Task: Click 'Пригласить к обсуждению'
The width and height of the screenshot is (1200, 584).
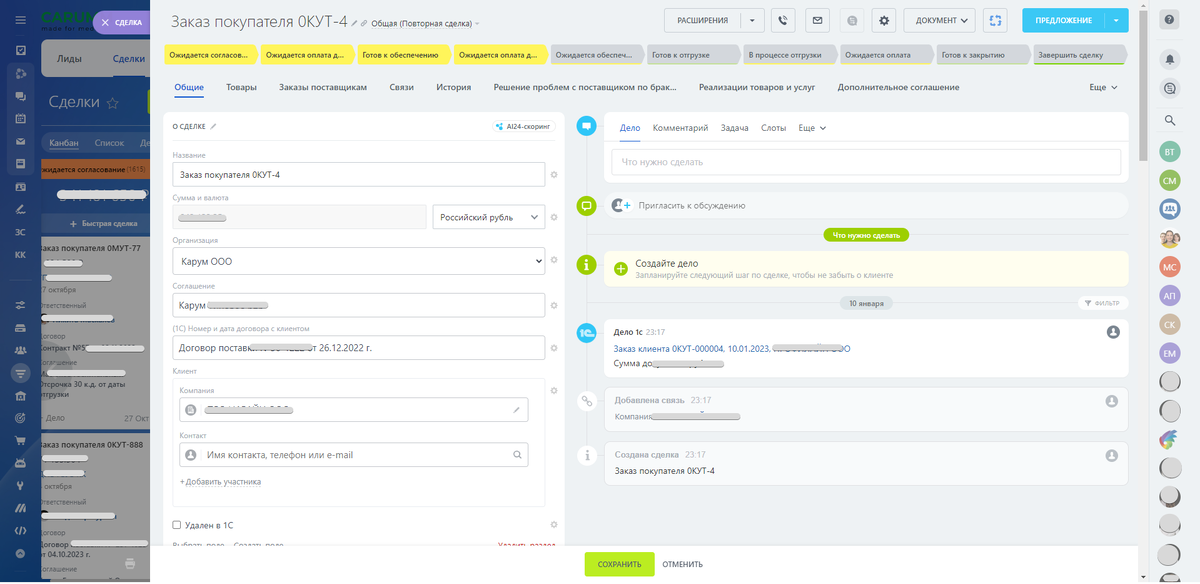Action: [x=692, y=205]
